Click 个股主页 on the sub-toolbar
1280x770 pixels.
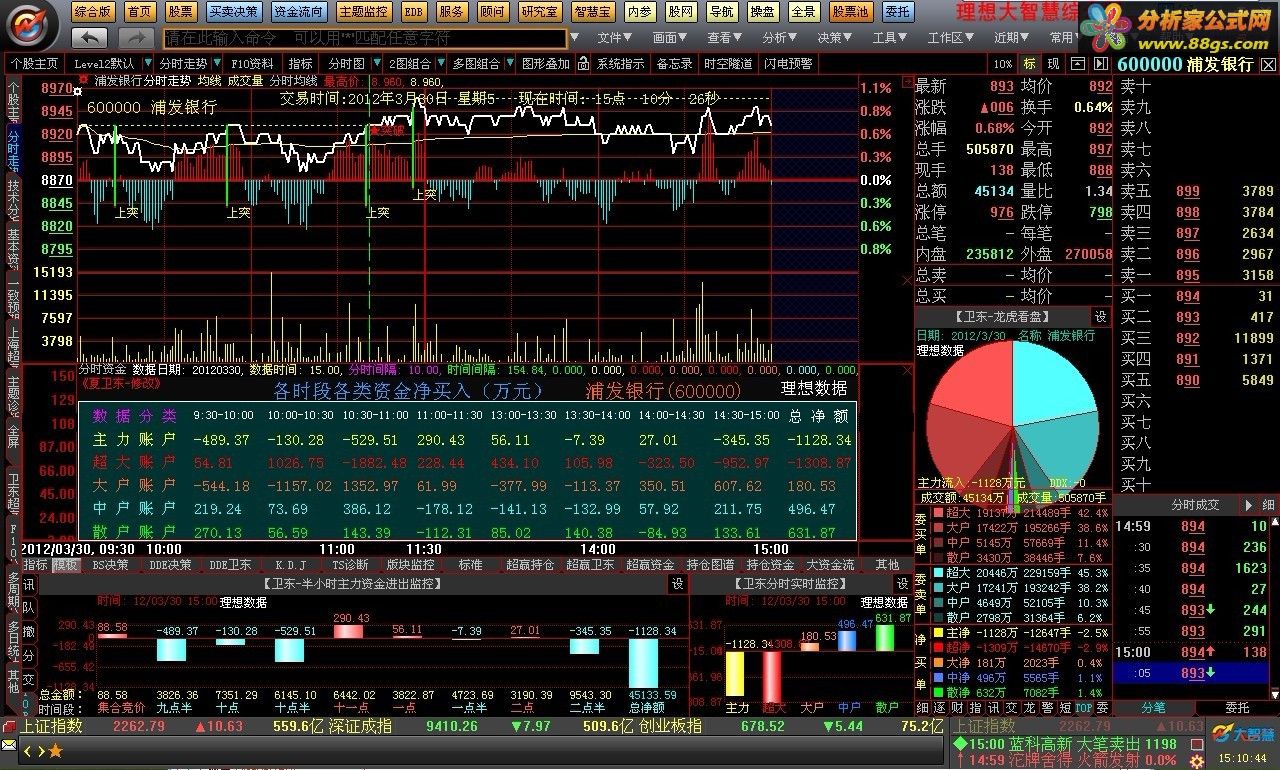pos(34,63)
